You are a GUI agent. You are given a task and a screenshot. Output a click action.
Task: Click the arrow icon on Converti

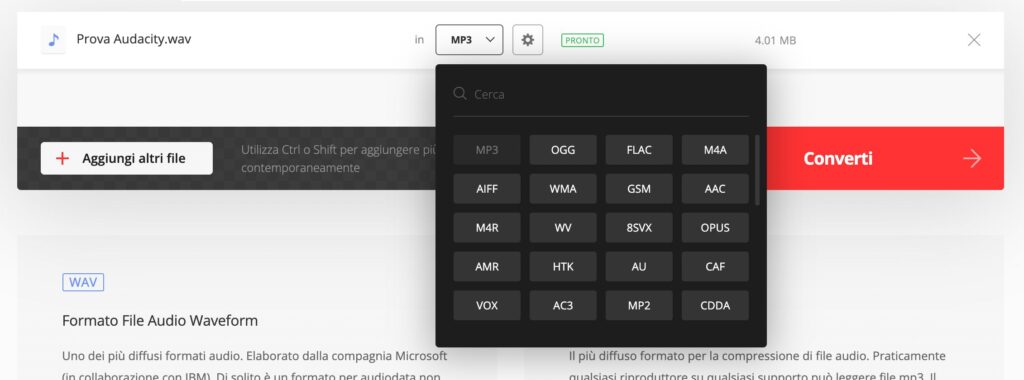coord(972,159)
